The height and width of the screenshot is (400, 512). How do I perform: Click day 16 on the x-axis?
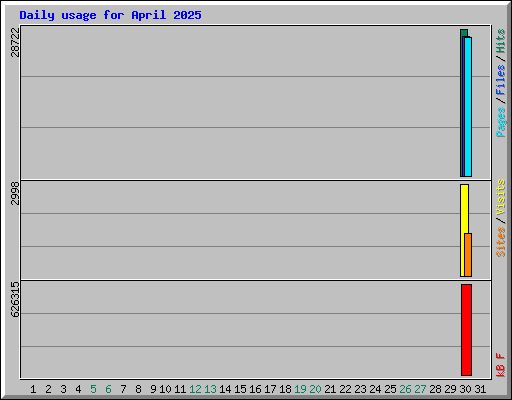[x=255, y=389]
